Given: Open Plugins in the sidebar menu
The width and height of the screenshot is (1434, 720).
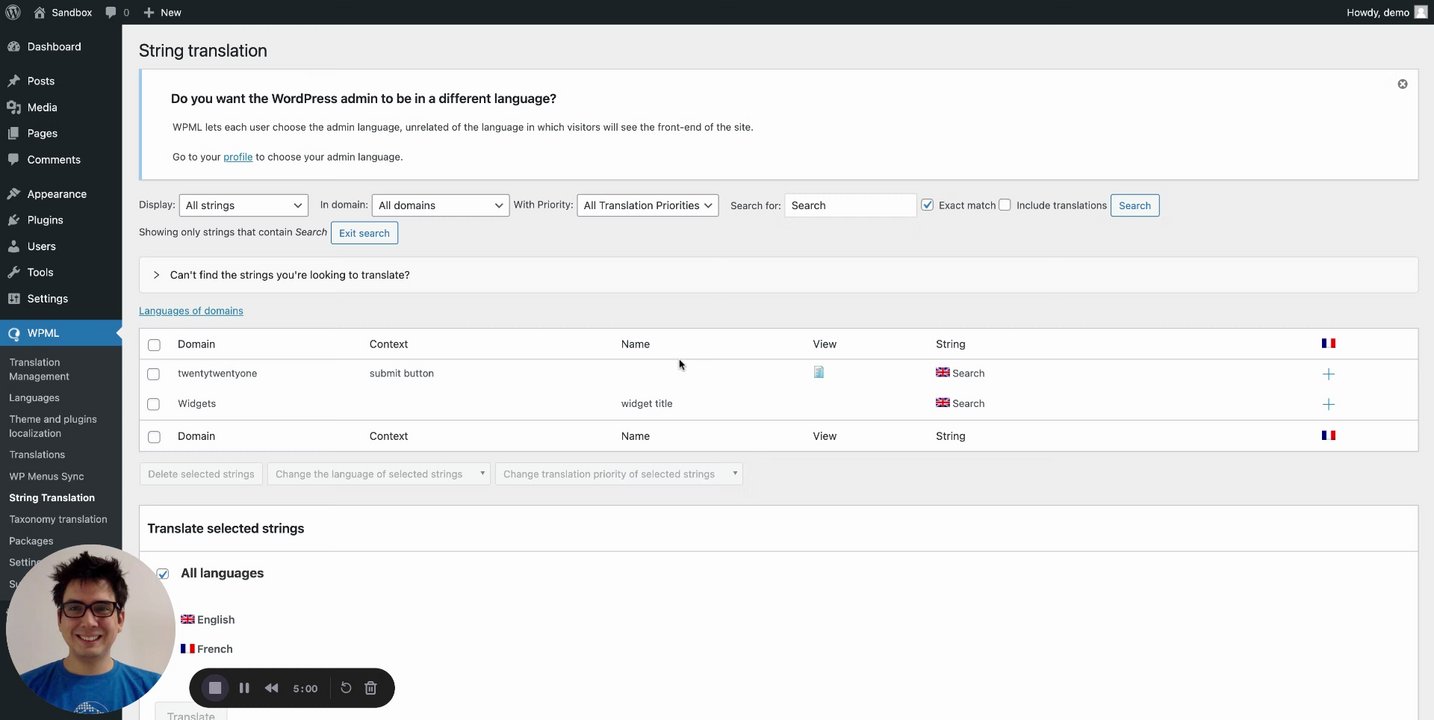Looking at the screenshot, I should pyautogui.click(x=45, y=220).
